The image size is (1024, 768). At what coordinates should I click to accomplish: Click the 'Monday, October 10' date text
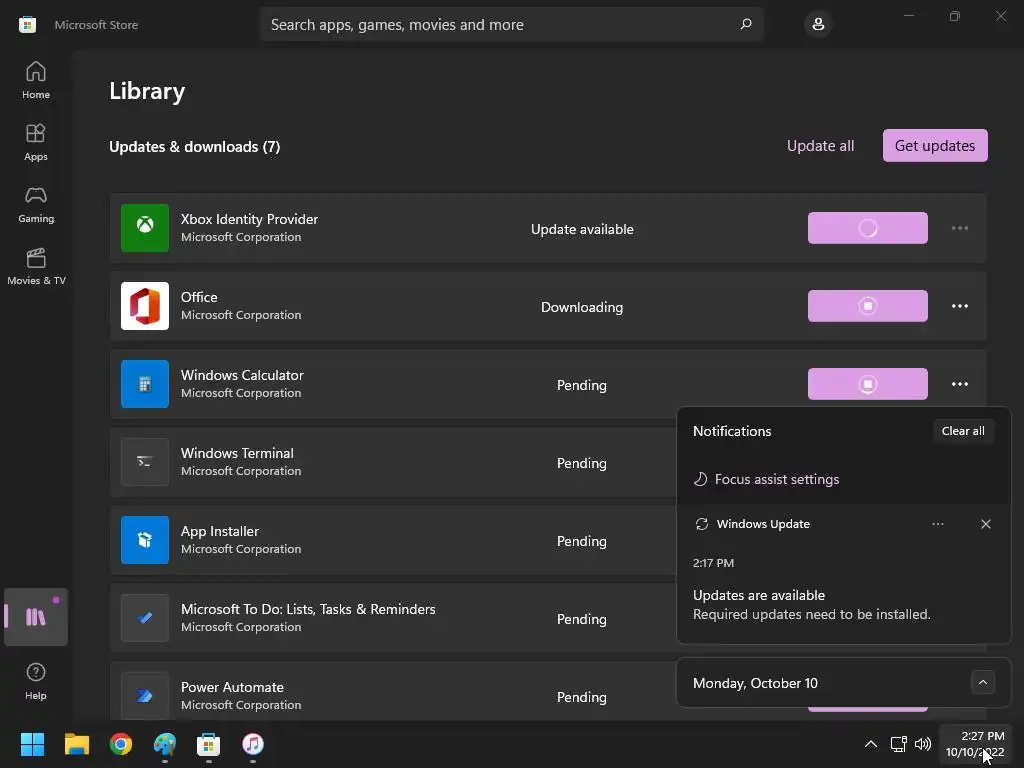point(755,683)
